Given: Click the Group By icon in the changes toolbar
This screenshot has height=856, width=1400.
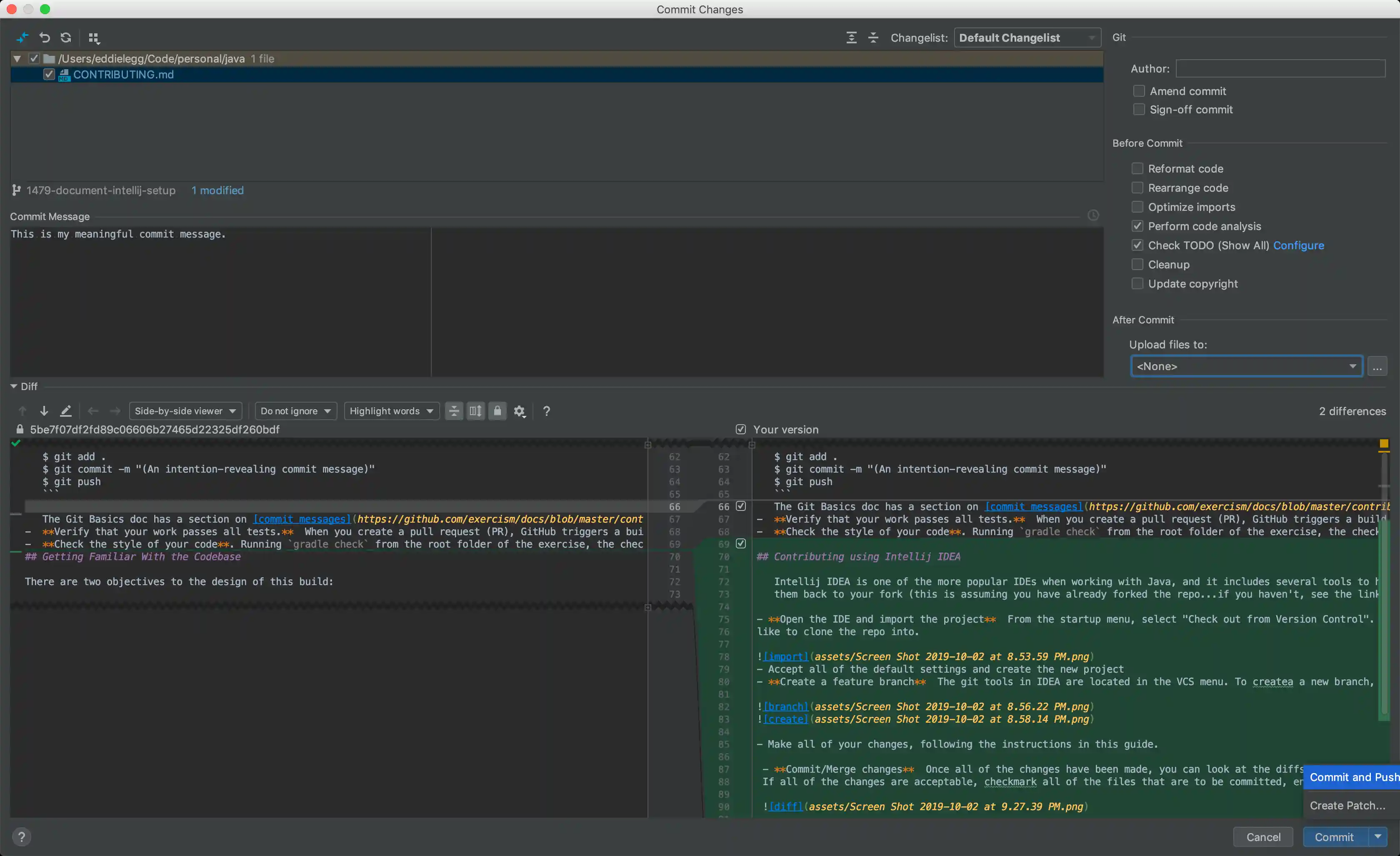Looking at the screenshot, I should pyautogui.click(x=94, y=38).
